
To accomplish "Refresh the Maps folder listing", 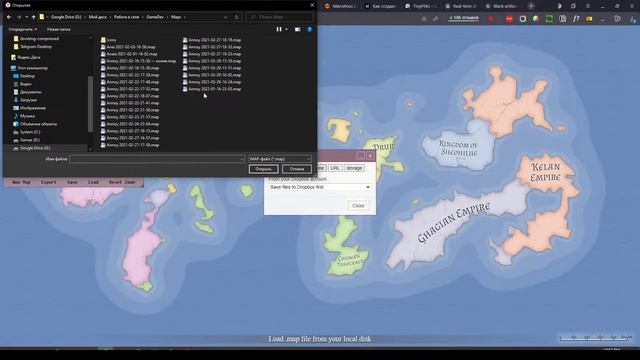I will pyautogui.click(x=237, y=17).
